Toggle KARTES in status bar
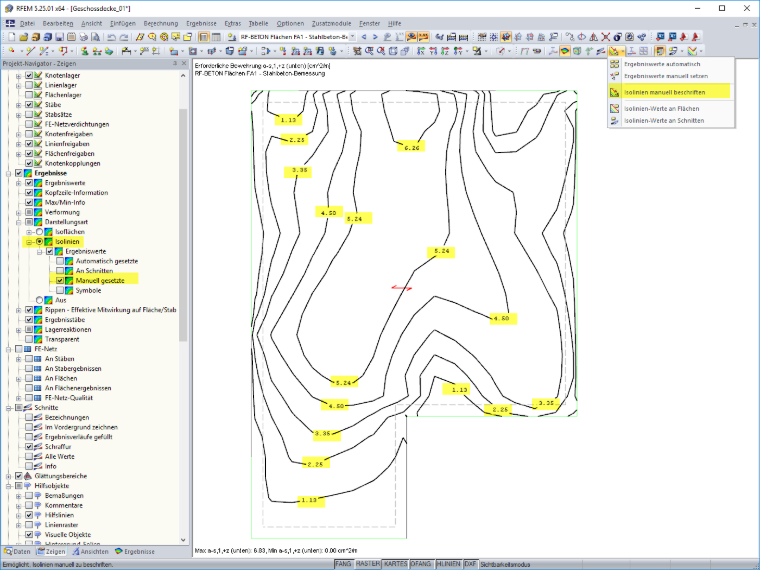This screenshot has width=760, height=570. tap(396, 564)
